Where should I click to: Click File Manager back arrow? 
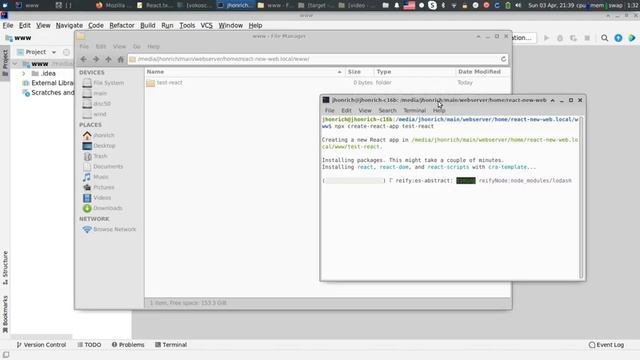[x=84, y=59]
